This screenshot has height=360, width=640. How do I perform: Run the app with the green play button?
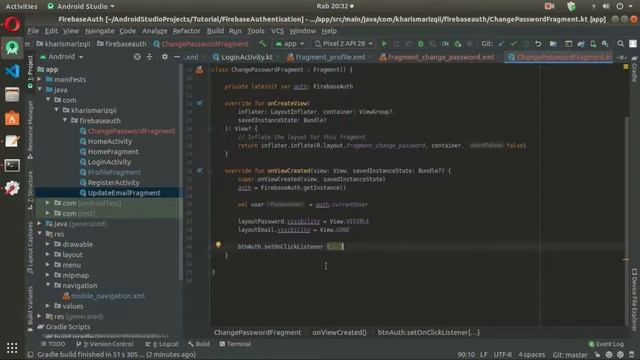(x=384, y=44)
